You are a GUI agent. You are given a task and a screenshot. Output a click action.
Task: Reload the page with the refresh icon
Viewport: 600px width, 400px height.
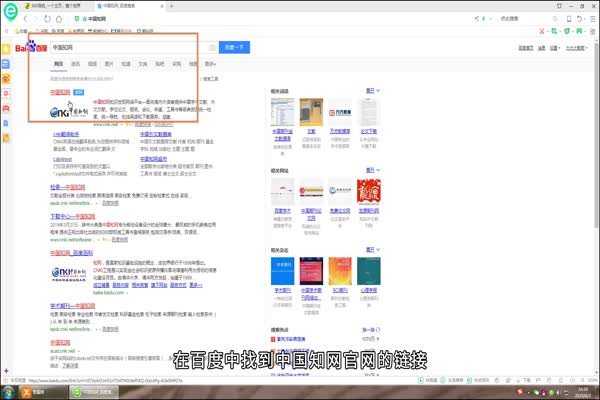tap(47, 19)
